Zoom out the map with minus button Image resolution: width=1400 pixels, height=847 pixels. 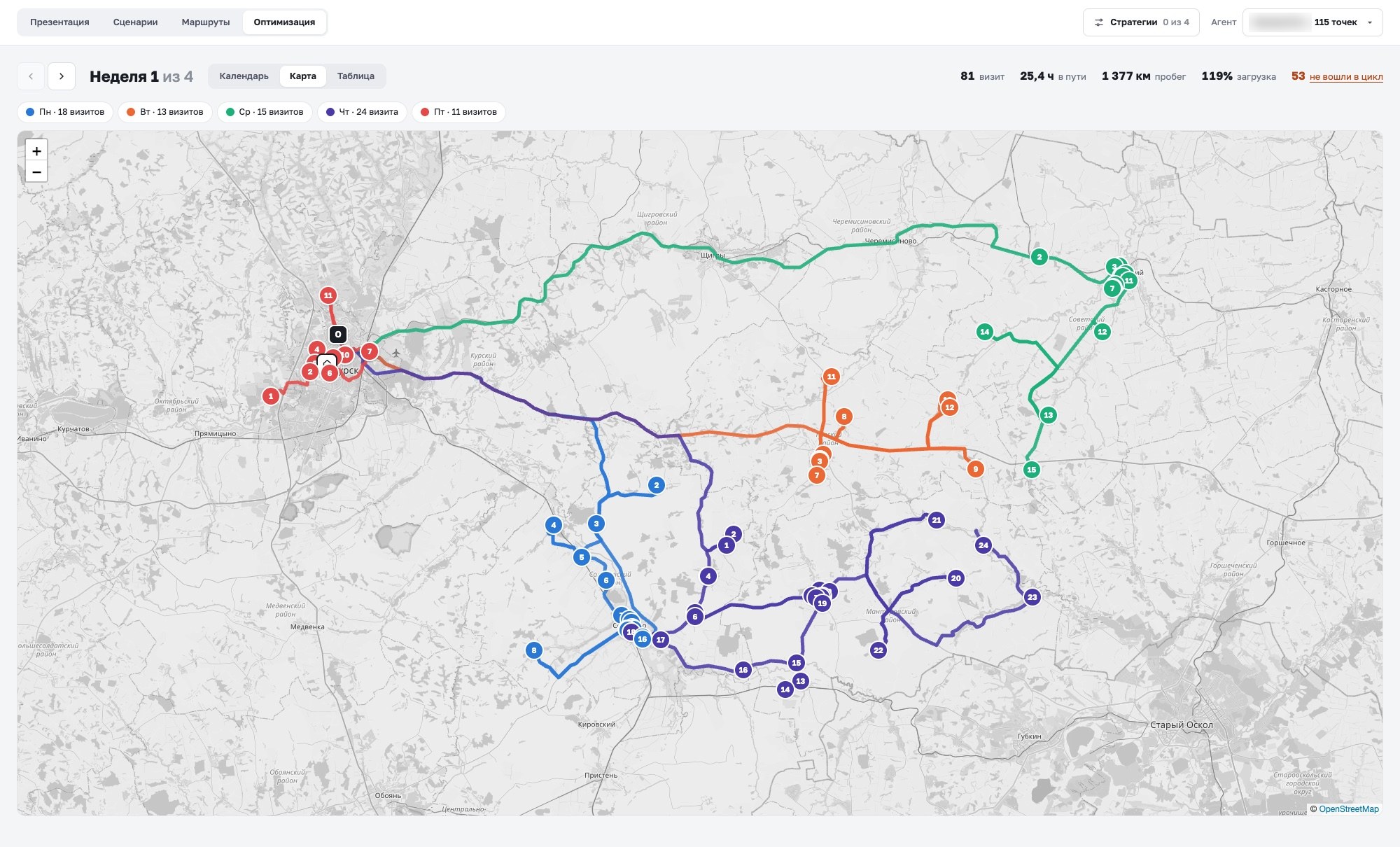pyautogui.click(x=36, y=171)
